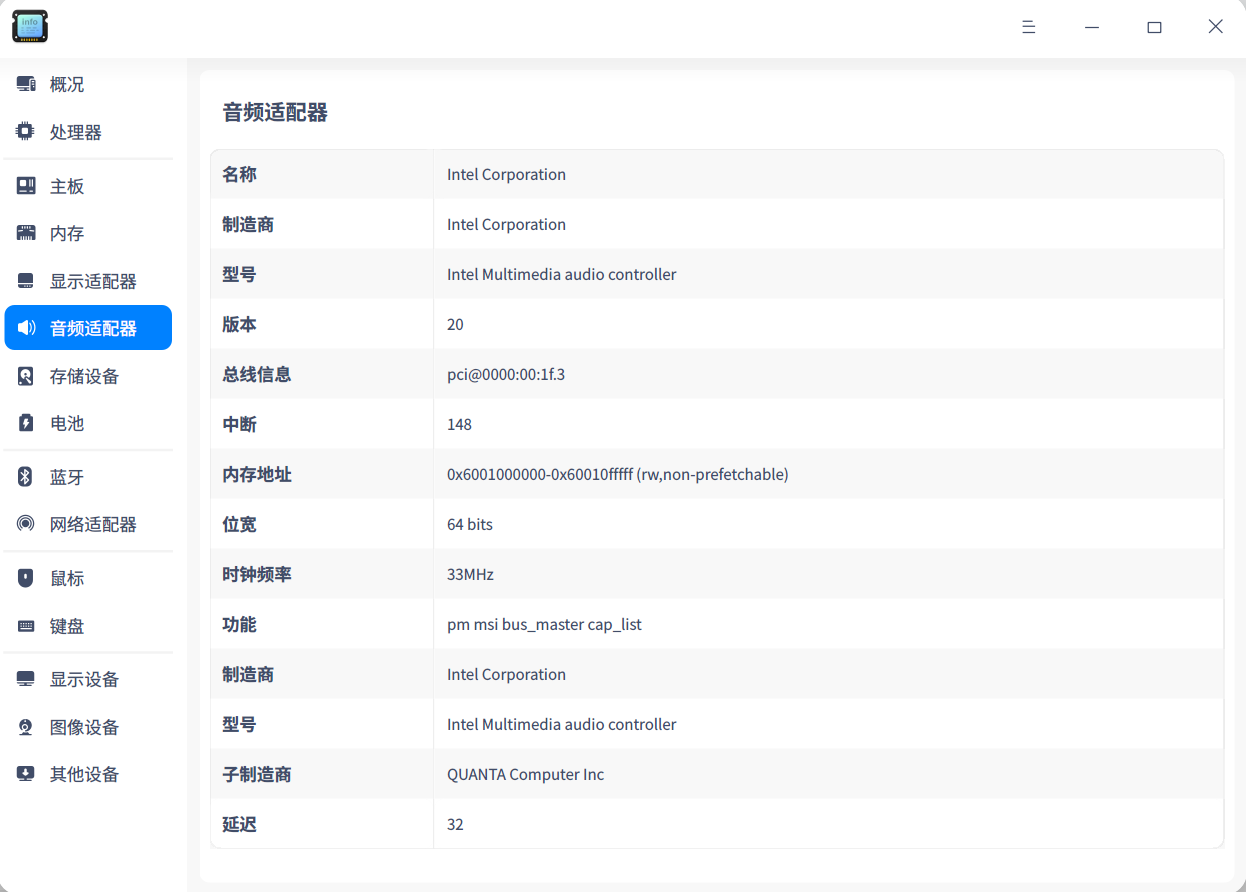Click the speaker icon for 音频适配器

24,327
